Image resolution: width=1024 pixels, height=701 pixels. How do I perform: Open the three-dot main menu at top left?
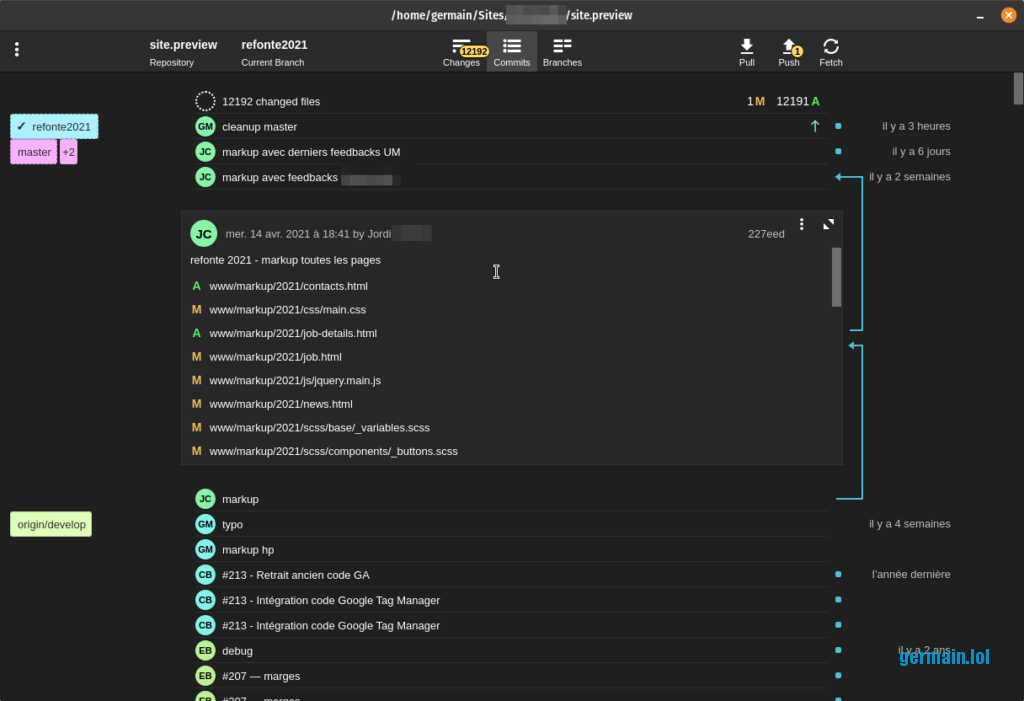(17, 50)
